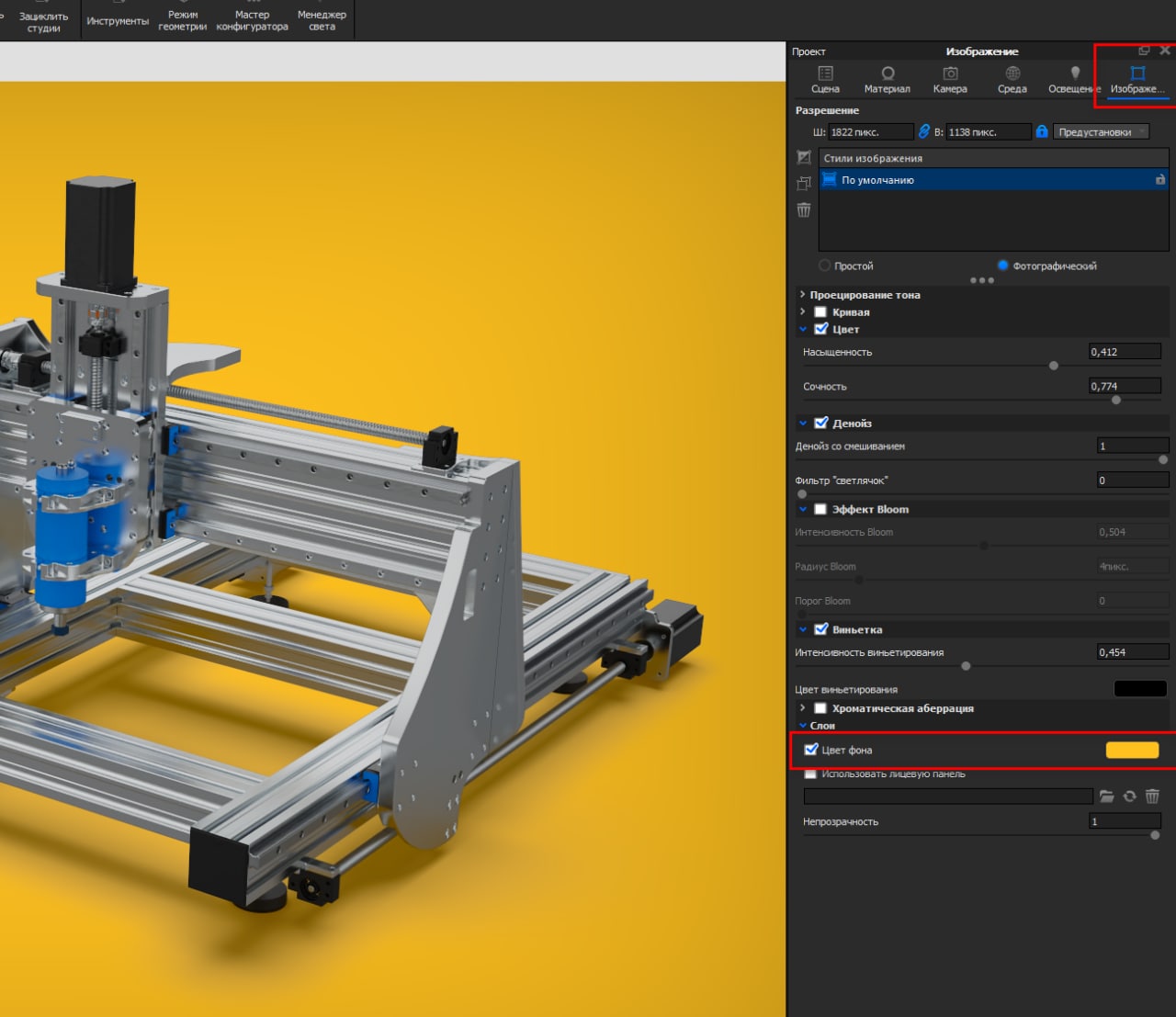
Task: Duplicate the selected image style
Action: (804, 184)
